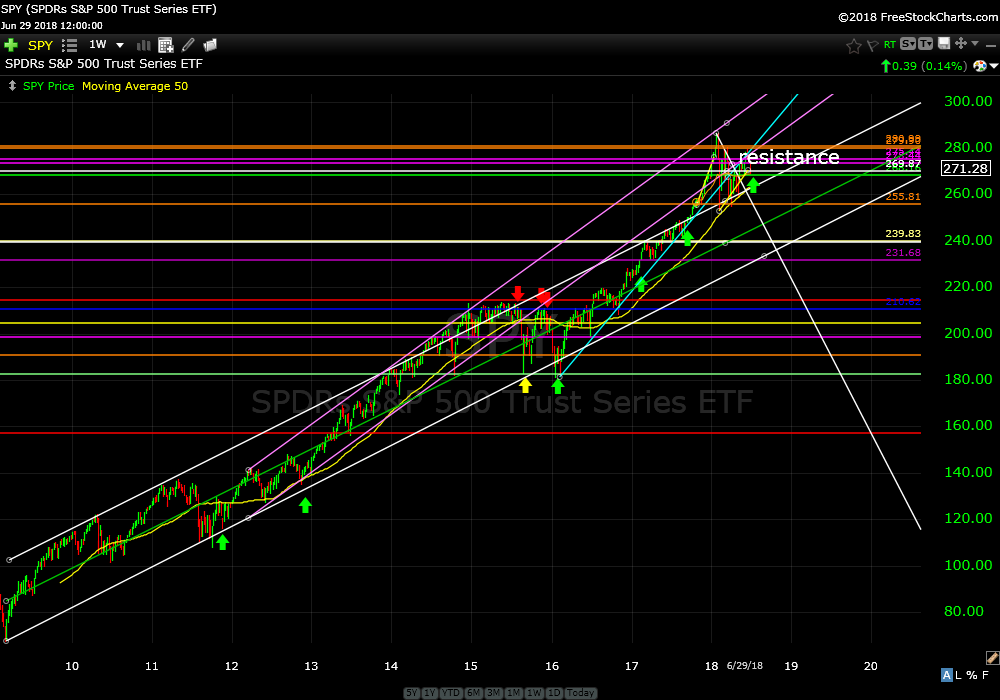Click the Moving Average 50 legend label

(x=134, y=86)
